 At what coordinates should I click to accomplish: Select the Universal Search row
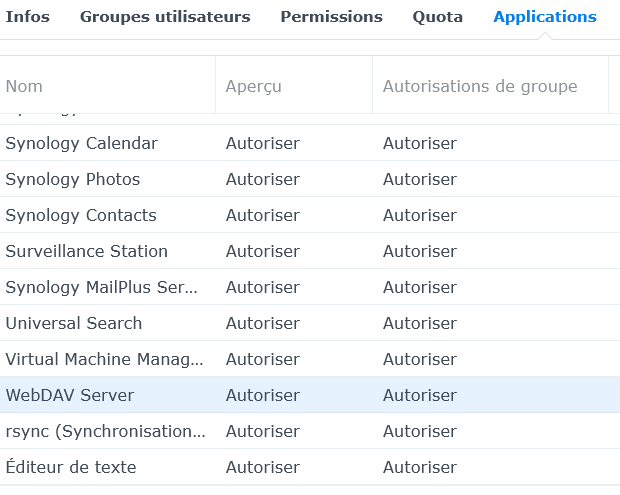pos(310,323)
